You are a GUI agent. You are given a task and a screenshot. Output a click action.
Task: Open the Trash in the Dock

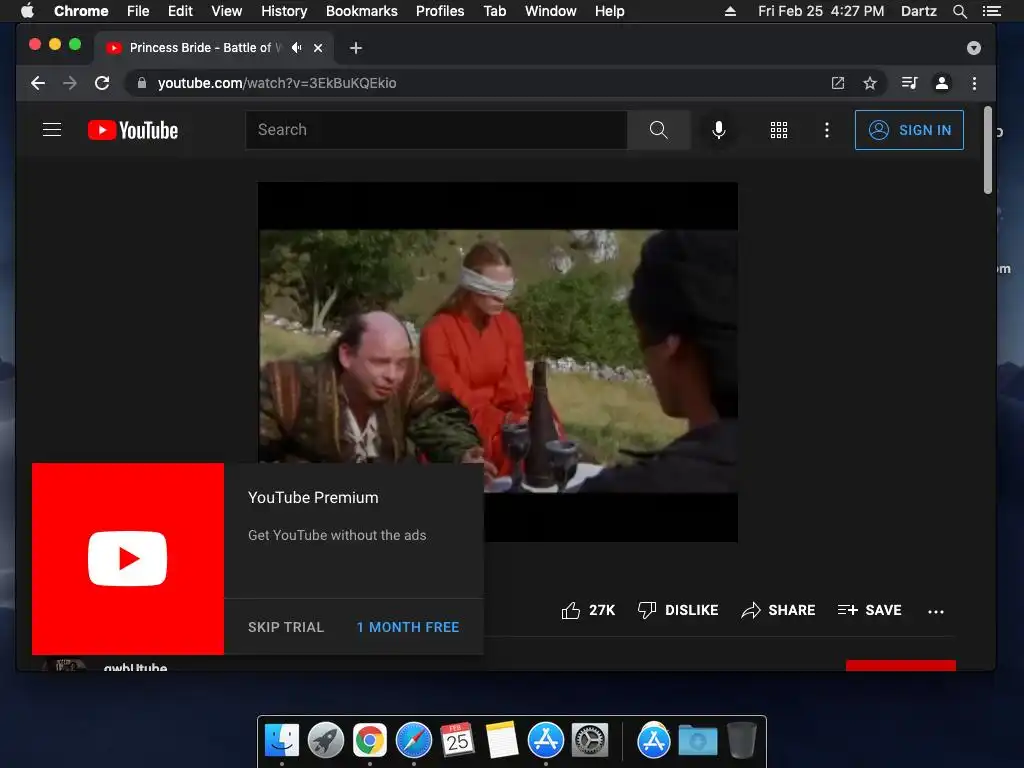pos(742,740)
